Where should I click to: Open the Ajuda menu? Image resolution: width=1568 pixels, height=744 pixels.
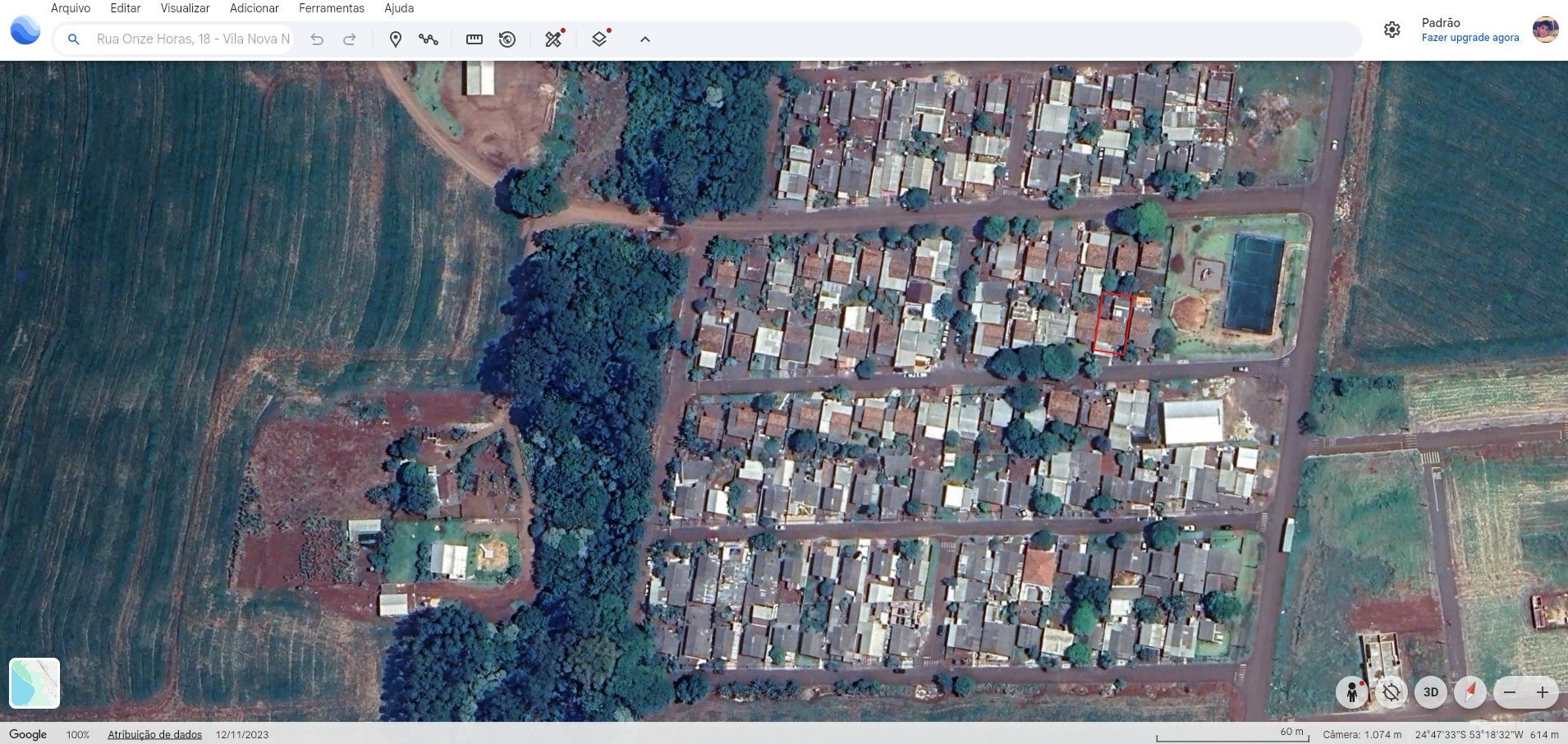pos(399,8)
